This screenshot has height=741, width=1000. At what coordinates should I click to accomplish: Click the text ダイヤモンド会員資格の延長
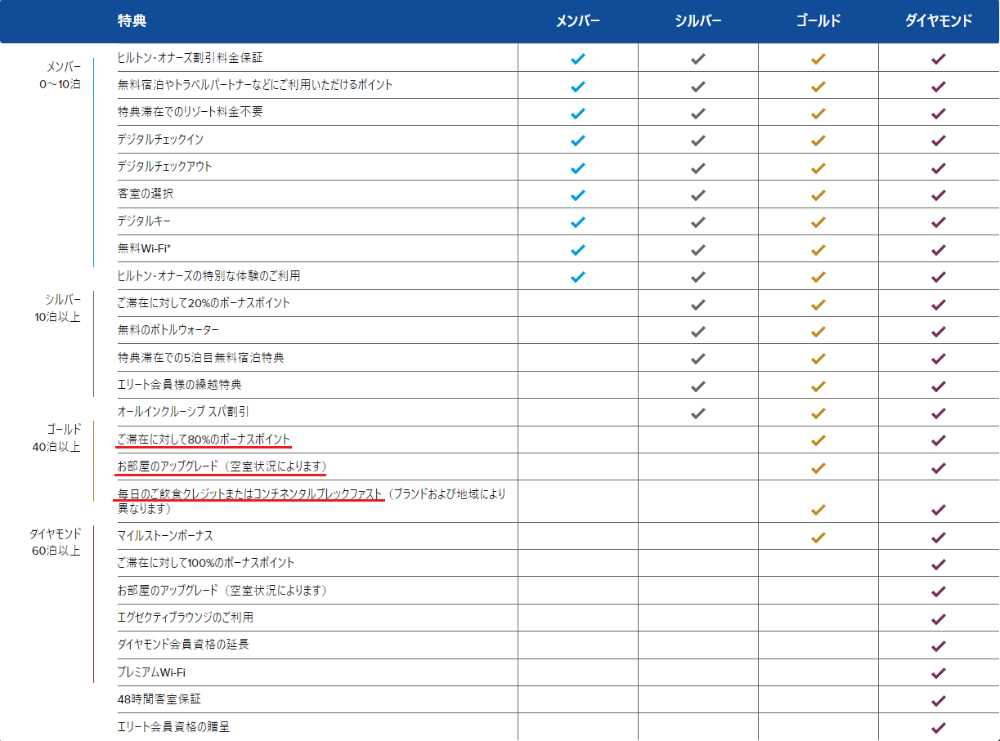[183, 644]
